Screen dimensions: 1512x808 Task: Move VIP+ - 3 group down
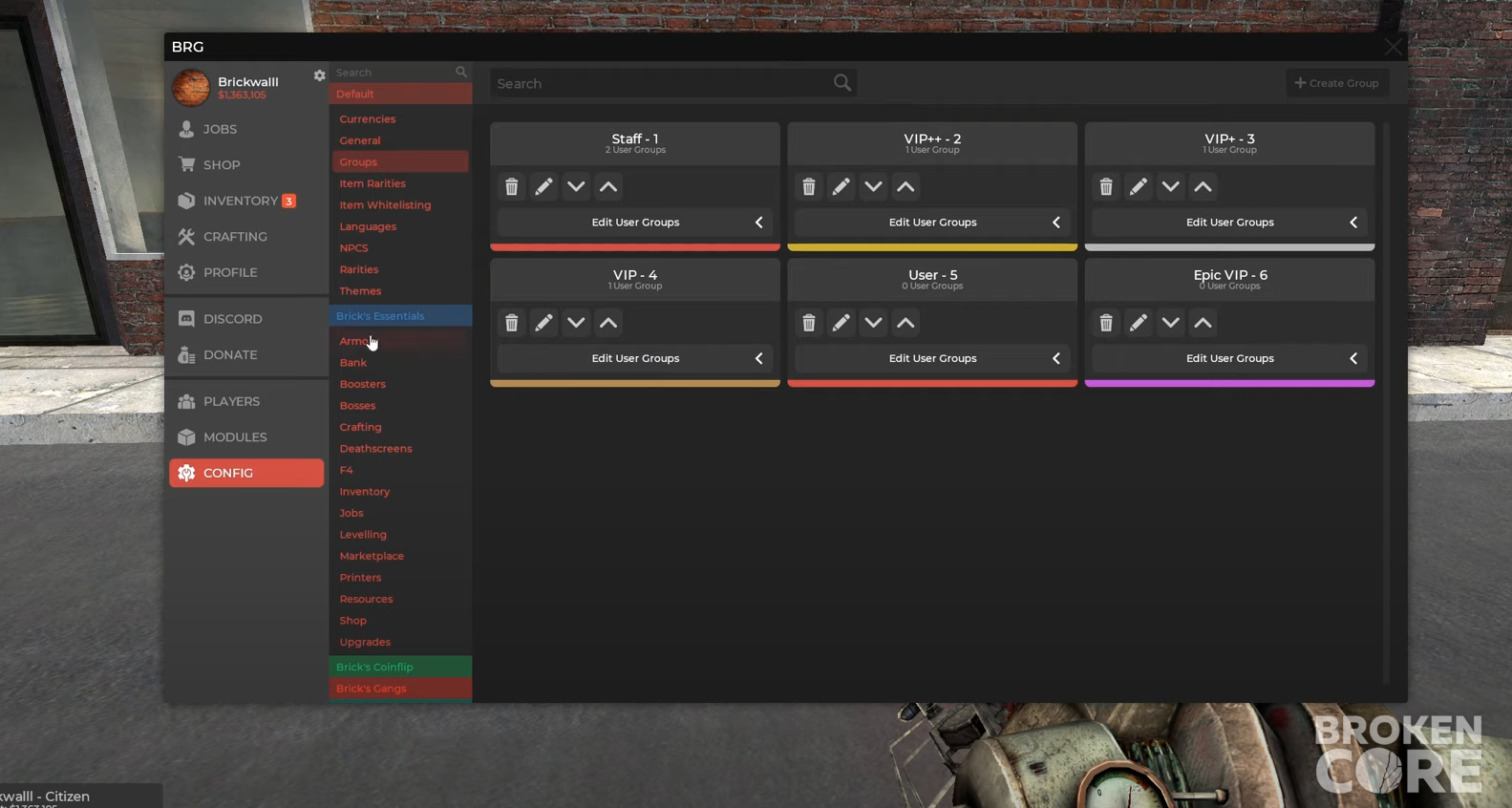tap(1171, 187)
